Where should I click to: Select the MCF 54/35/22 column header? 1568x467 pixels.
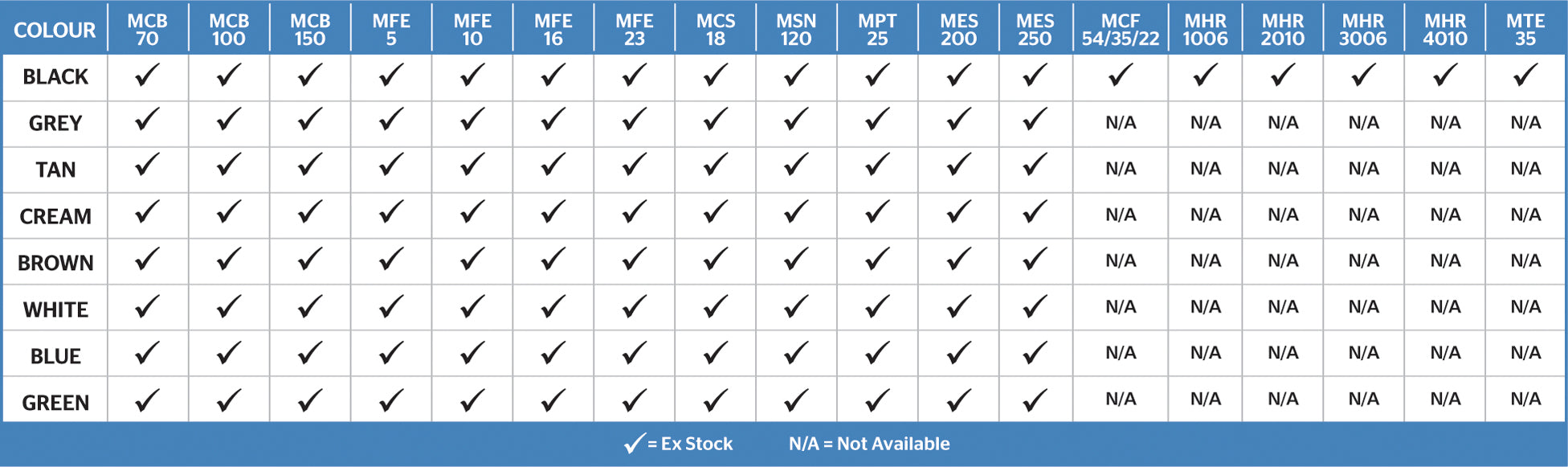pyautogui.click(x=1120, y=30)
